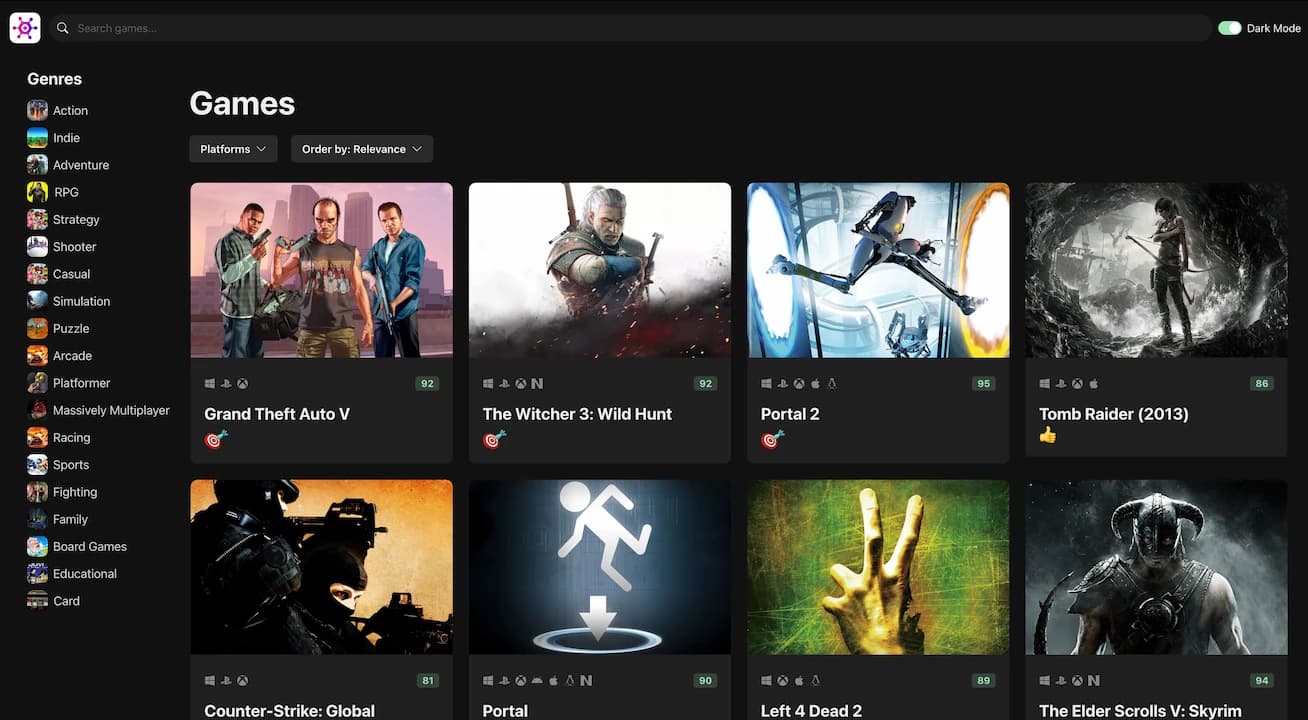Choose the Racing genre link
The height and width of the screenshot is (720, 1308).
72,437
